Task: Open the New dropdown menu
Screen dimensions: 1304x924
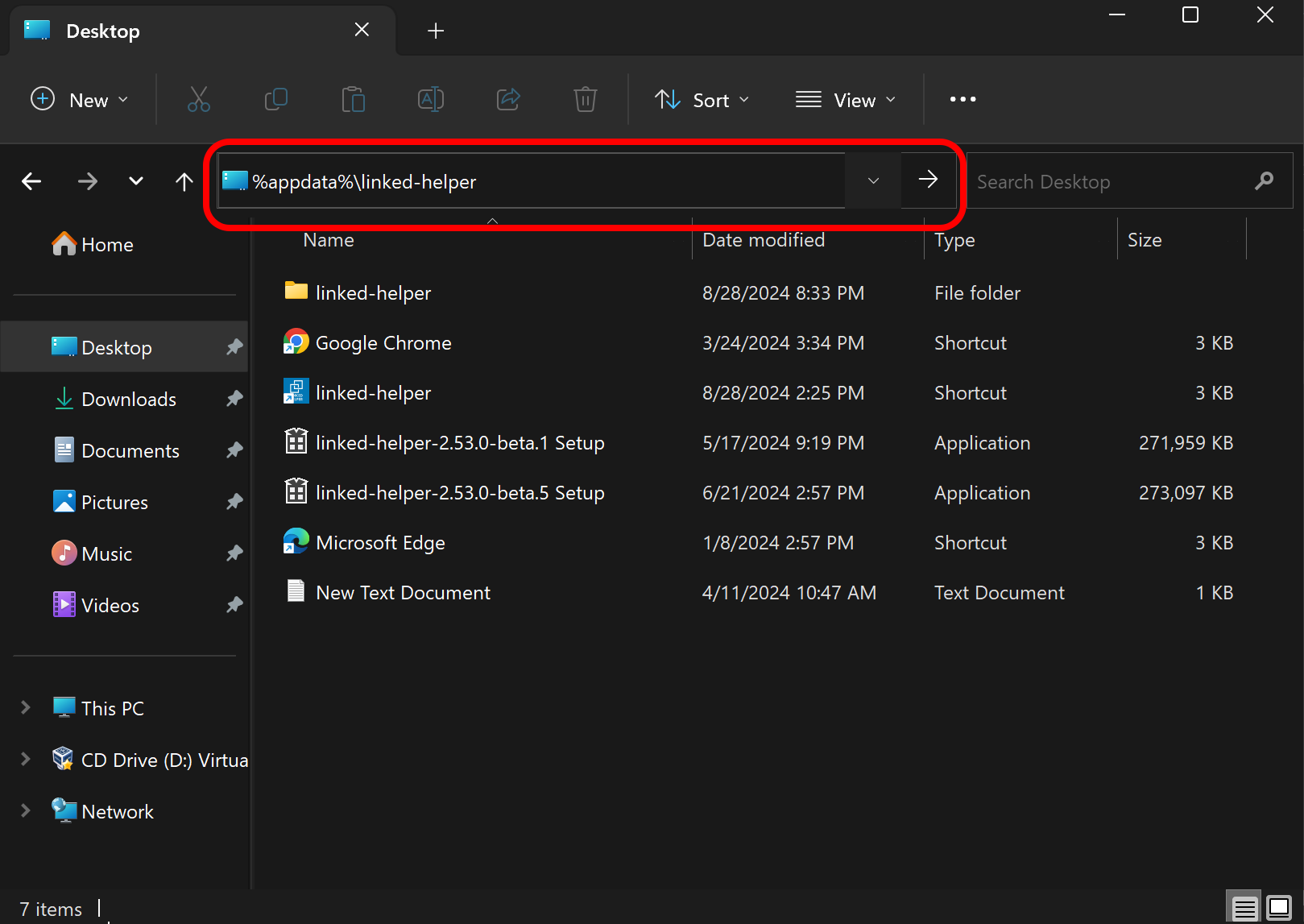Action: pos(80,100)
